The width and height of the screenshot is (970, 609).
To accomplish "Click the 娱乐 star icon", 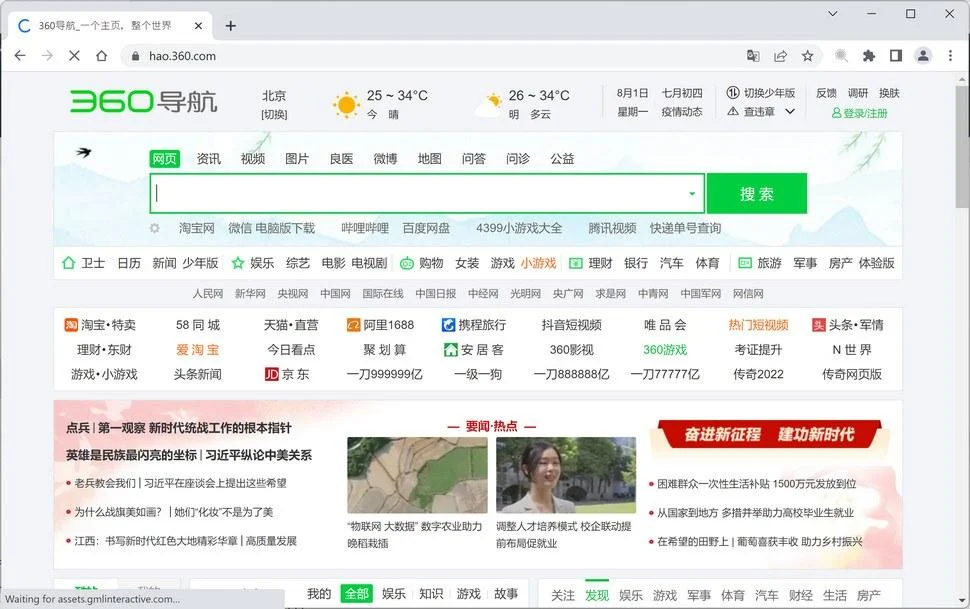I will pyautogui.click(x=238, y=263).
